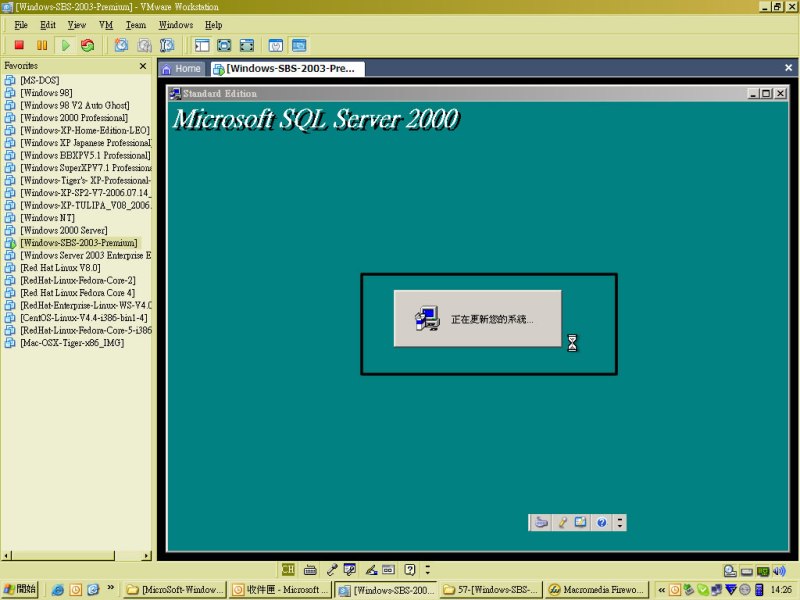The image size is (800, 600).
Task: Switch to 收件匣 - Microsoft taskbar button
Action: [x=281, y=590]
